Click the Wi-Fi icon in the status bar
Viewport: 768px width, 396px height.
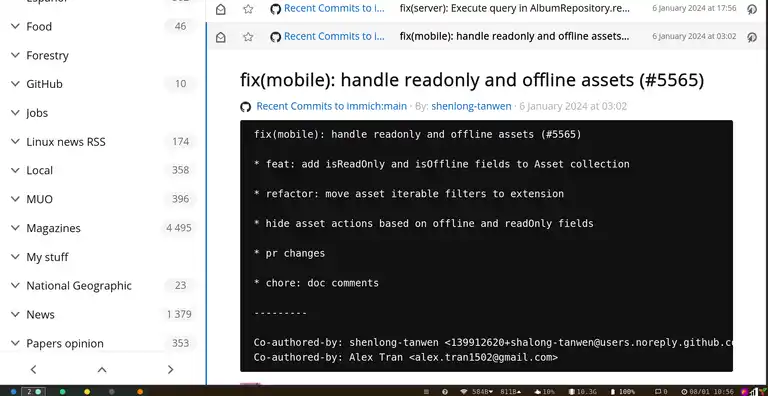pos(463,392)
